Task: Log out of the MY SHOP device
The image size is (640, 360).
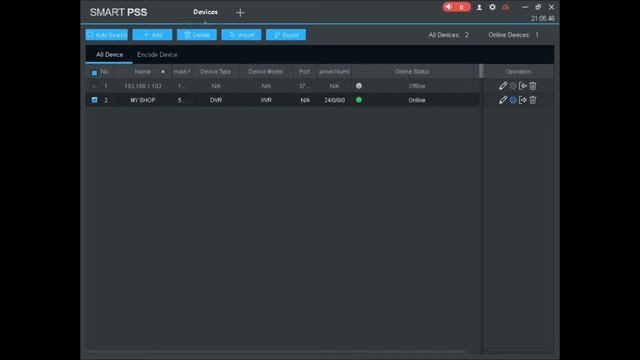Action: tap(523, 100)
